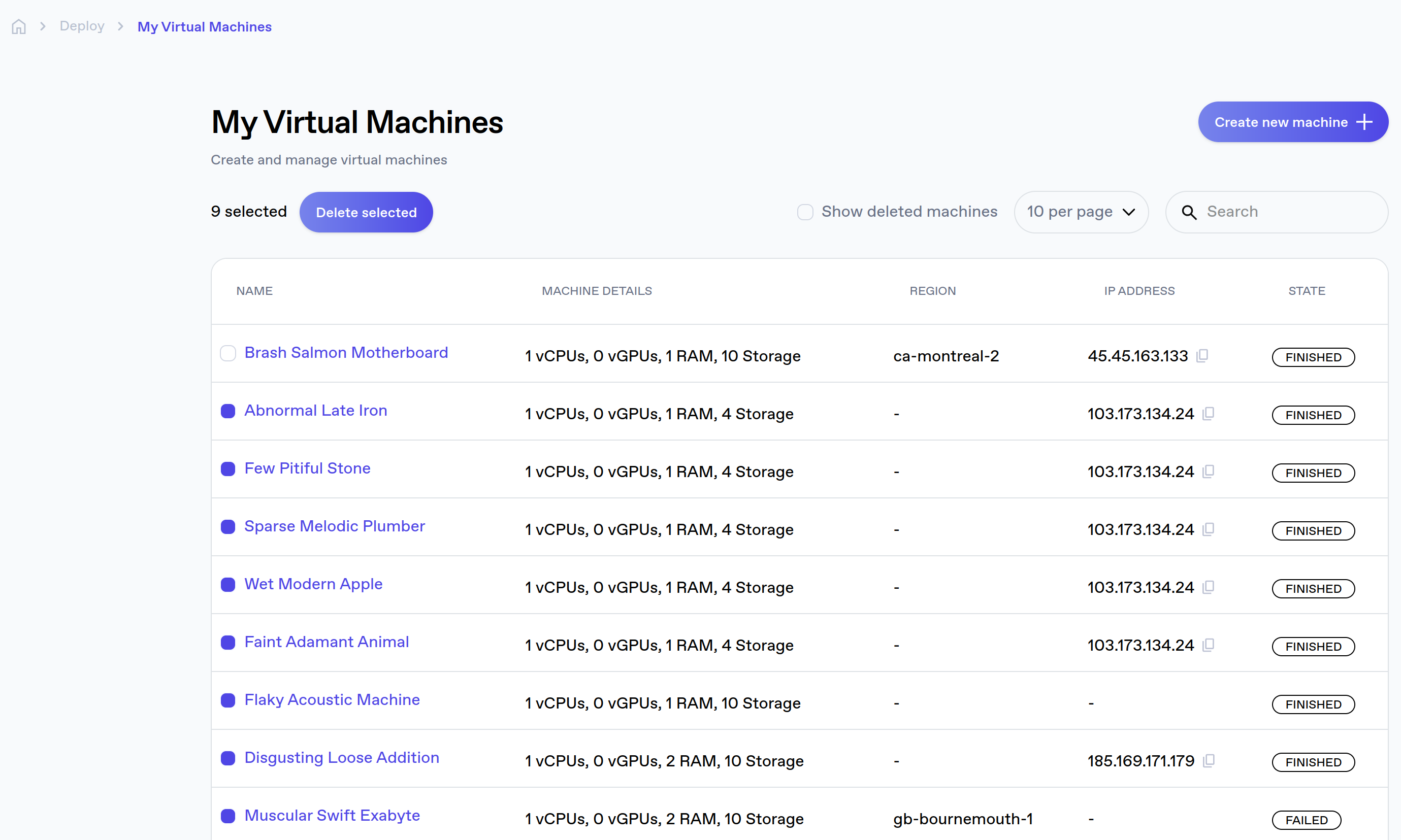Copy the IP address of Sparse Melodic Plumber
1401x840 pixels.
pyautogui.click(x=1208, y=530)
